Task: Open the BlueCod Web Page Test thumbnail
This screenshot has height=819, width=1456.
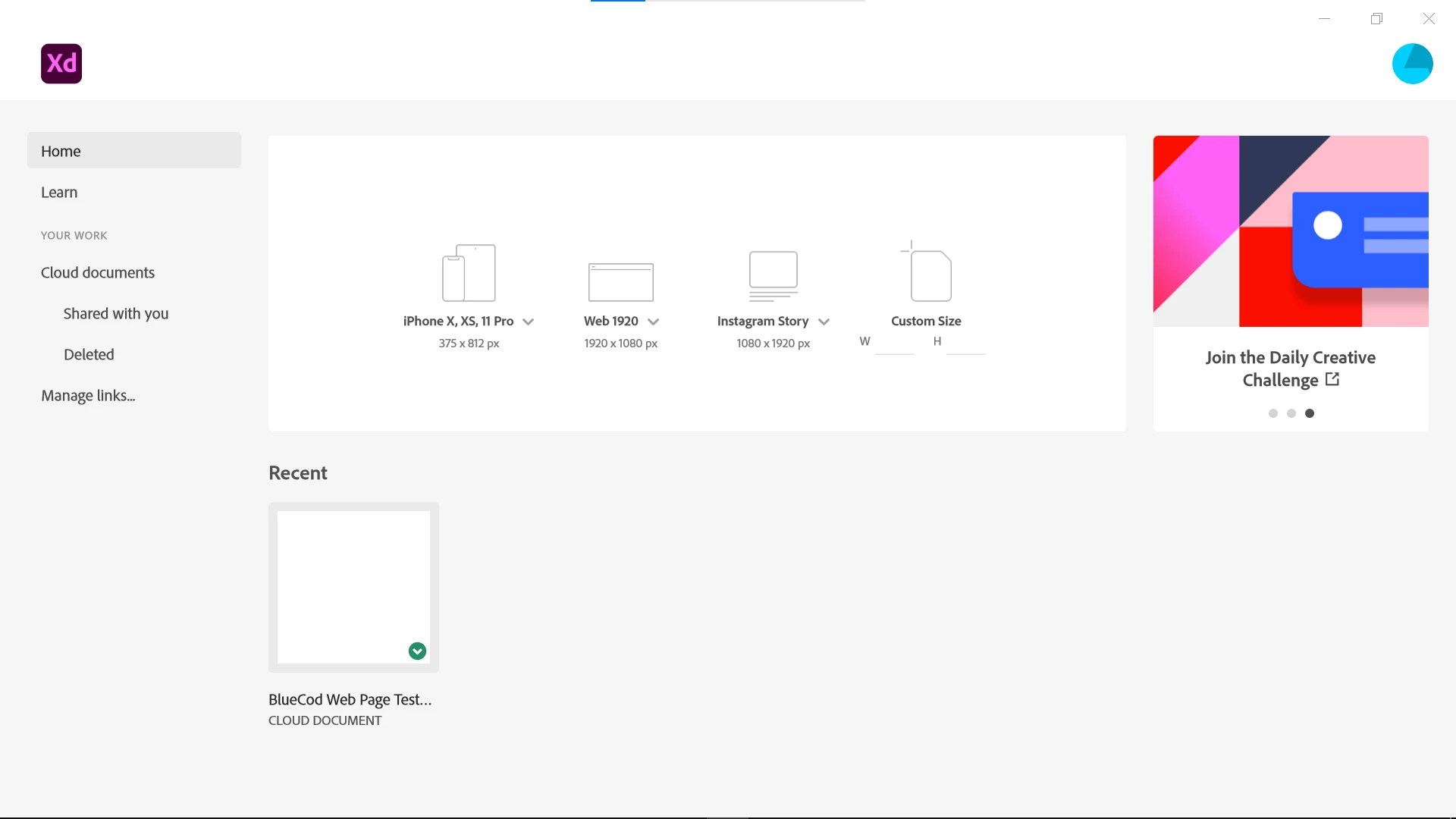Action: [x=353, y=586]
